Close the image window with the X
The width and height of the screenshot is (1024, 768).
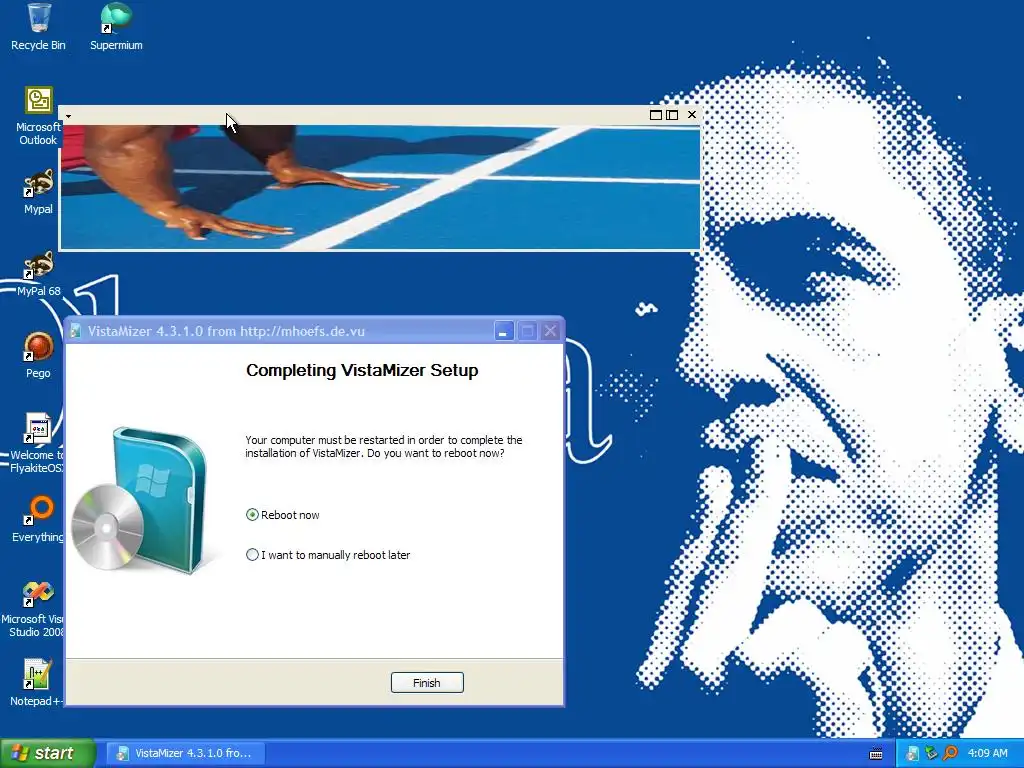click(692, 115)
